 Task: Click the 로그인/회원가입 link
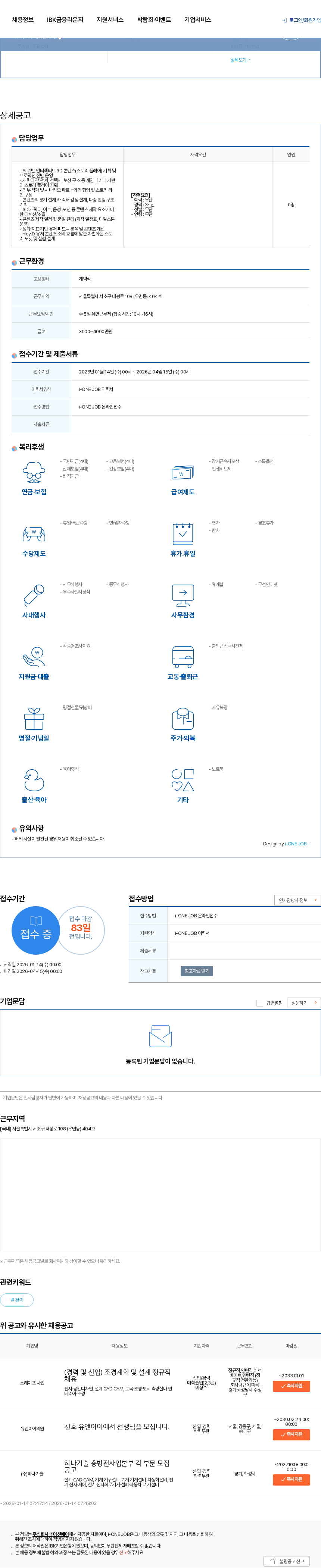pos(305,20)
